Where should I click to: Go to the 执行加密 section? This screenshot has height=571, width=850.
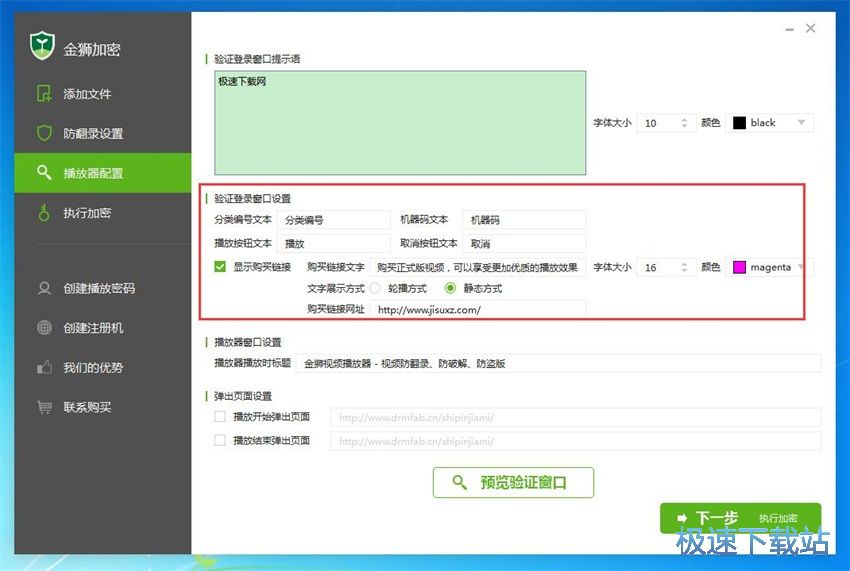tap(102, 213)
